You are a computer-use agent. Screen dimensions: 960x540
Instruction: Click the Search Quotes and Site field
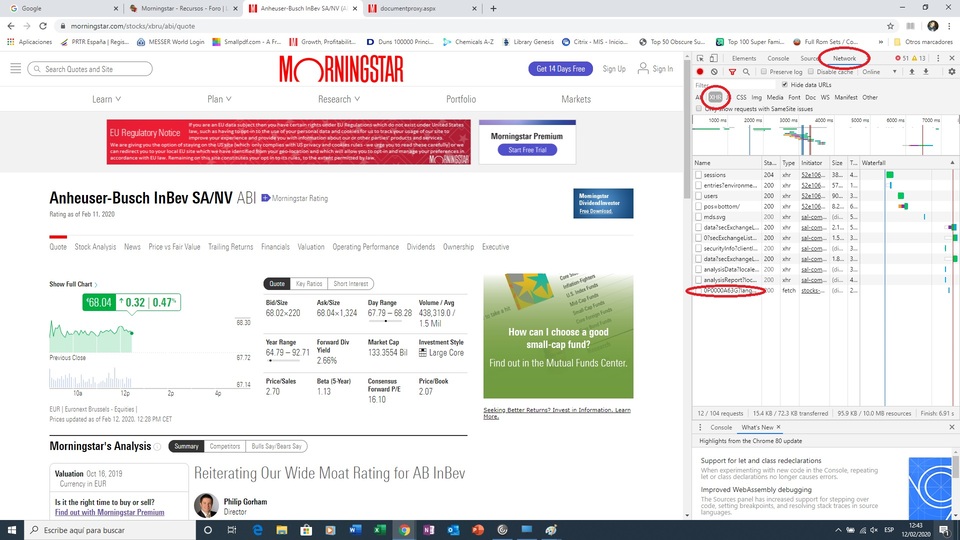(x=90, y=69)
